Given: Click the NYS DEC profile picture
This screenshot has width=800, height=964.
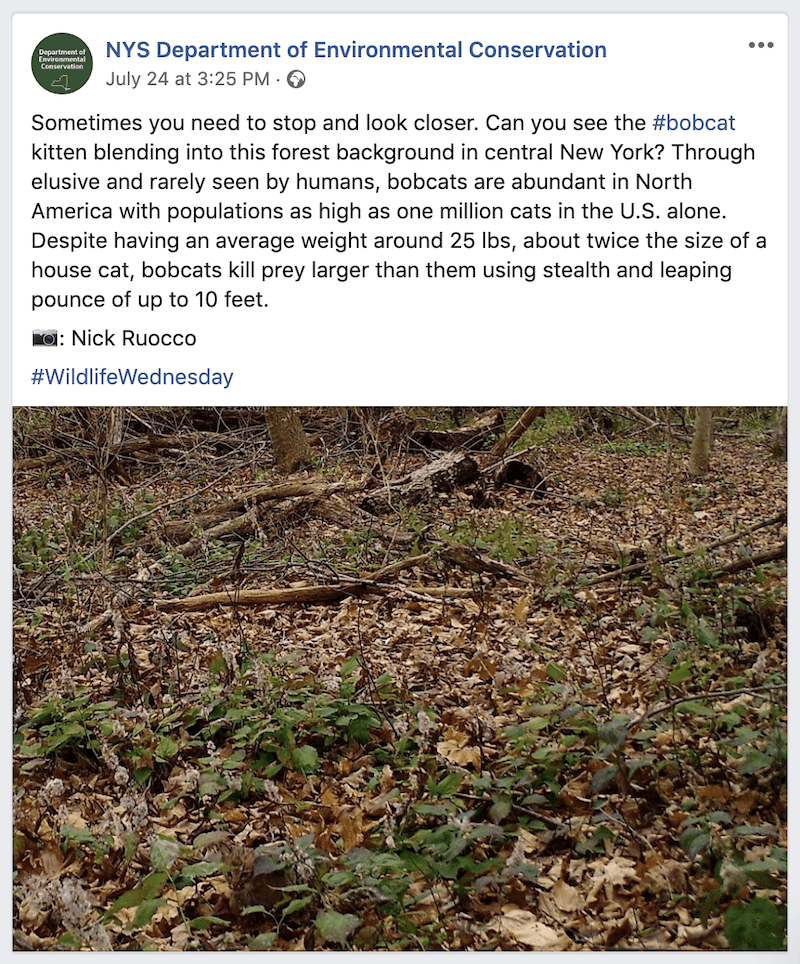Looking at the screenshot, I should pyautogui.click(x=62, y=63).
